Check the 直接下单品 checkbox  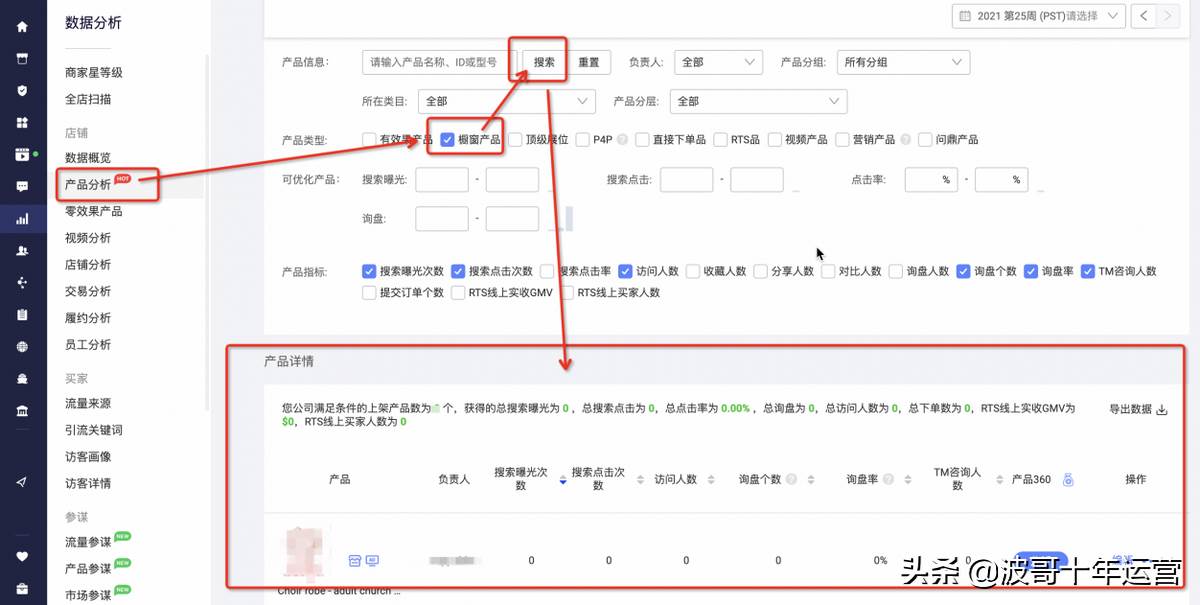coord(643,140)
